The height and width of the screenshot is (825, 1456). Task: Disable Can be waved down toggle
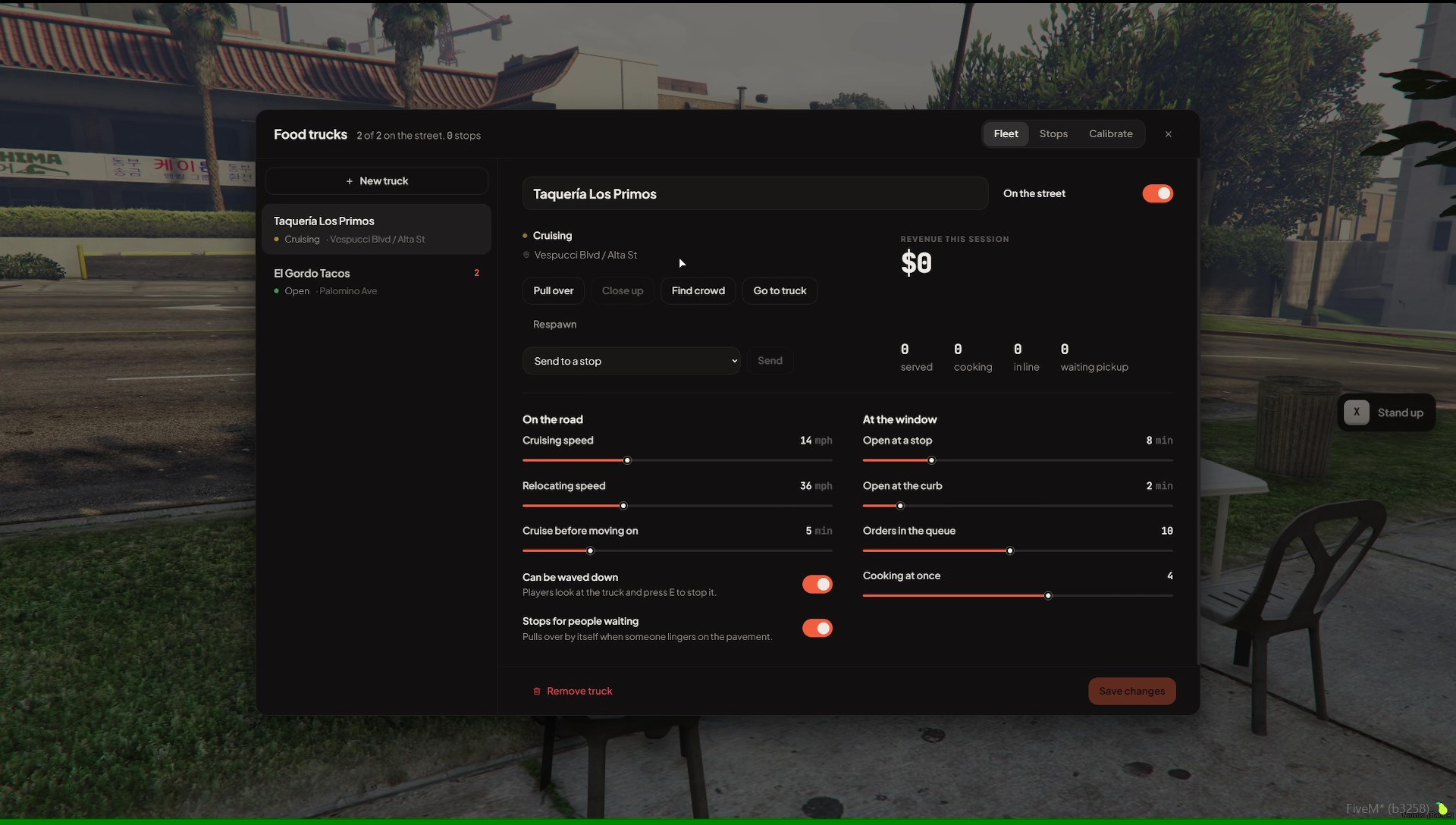coord(817,585)
